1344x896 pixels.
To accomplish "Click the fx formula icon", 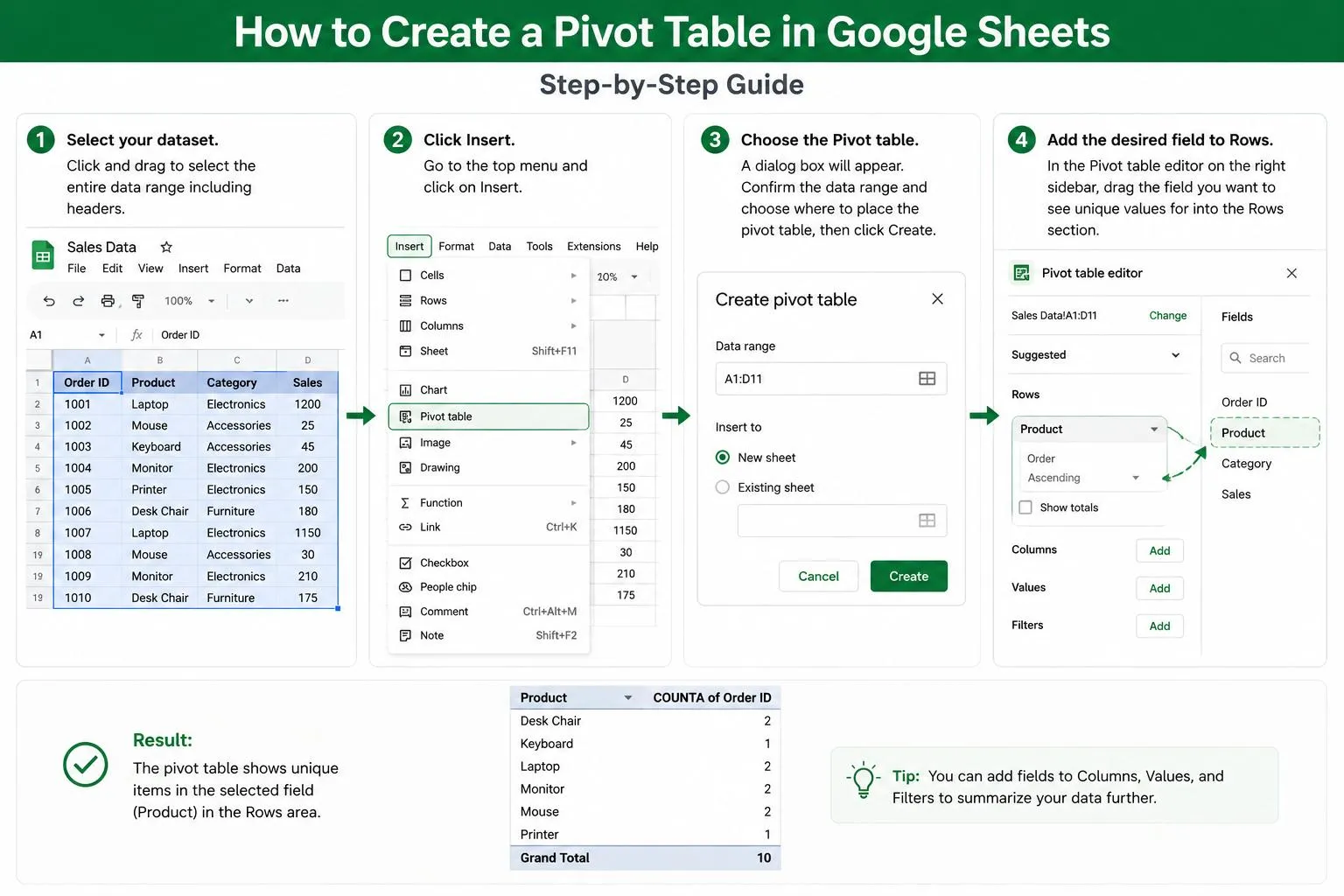I will pyautogui.click(x=136, y=335).
